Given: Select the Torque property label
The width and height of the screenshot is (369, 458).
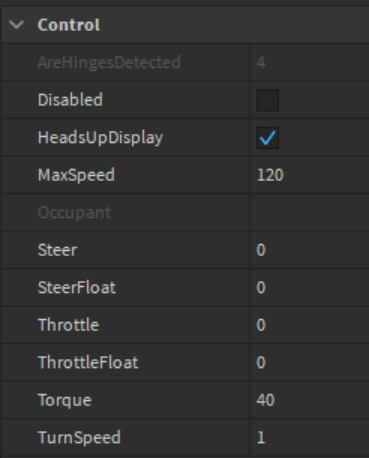Looking at the screenshot, I should (65, 400).
